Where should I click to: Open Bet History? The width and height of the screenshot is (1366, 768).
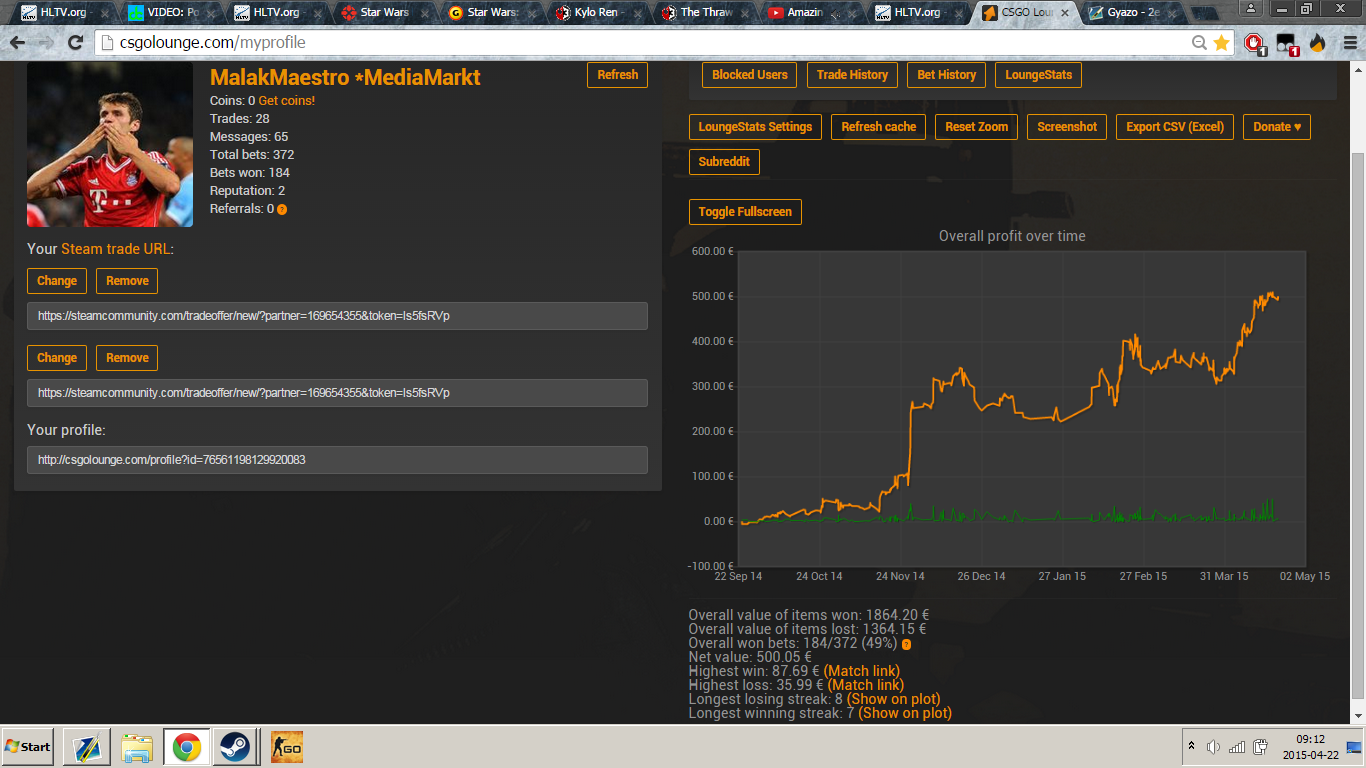(946, 75)
